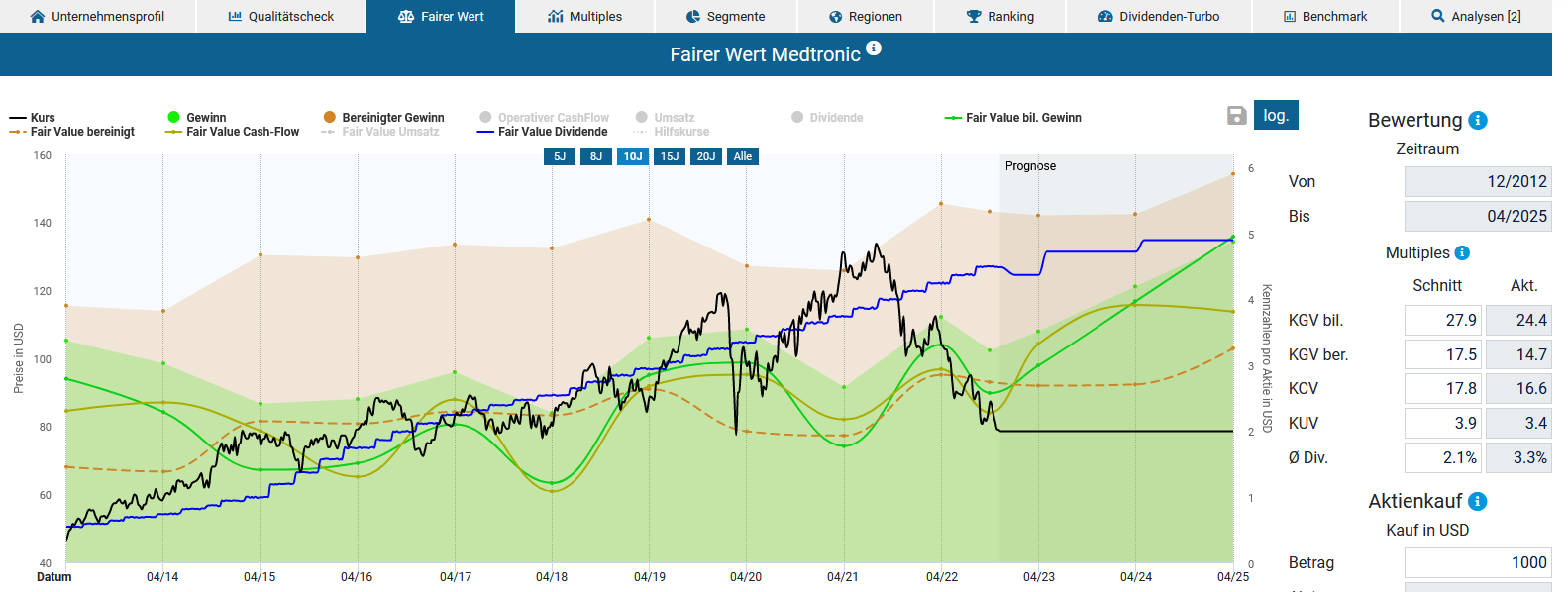Toggle the Kurs series in legend

click(x=32, y=117)
